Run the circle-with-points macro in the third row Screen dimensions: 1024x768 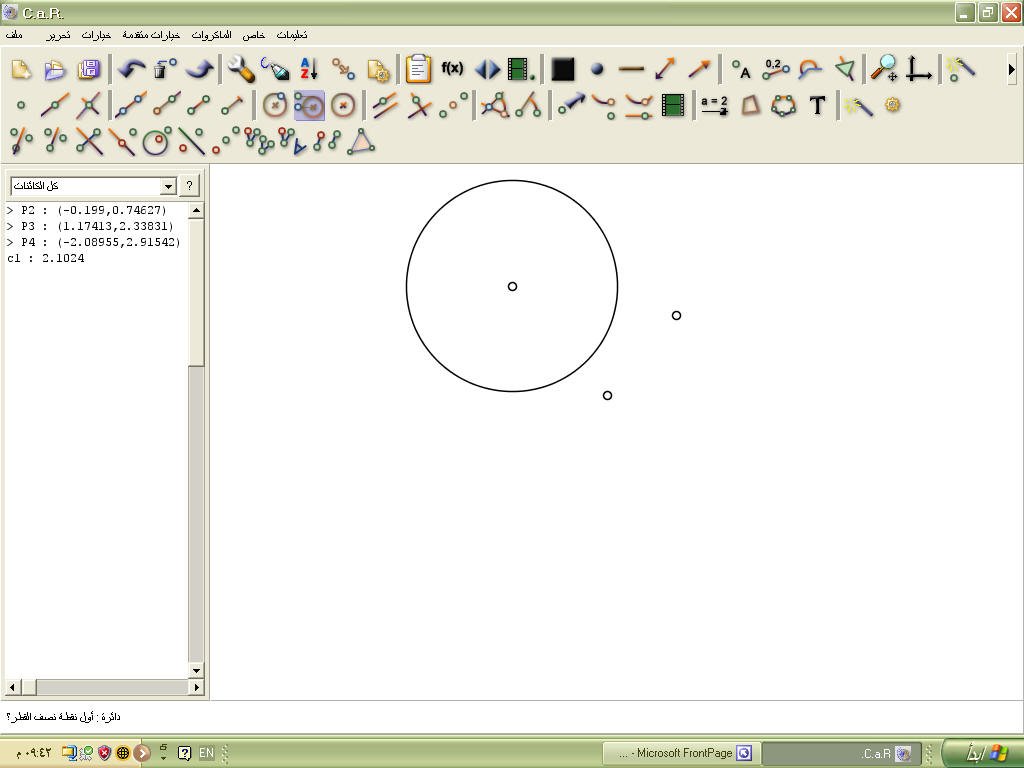pyautogui.click(x=157, y=141)
